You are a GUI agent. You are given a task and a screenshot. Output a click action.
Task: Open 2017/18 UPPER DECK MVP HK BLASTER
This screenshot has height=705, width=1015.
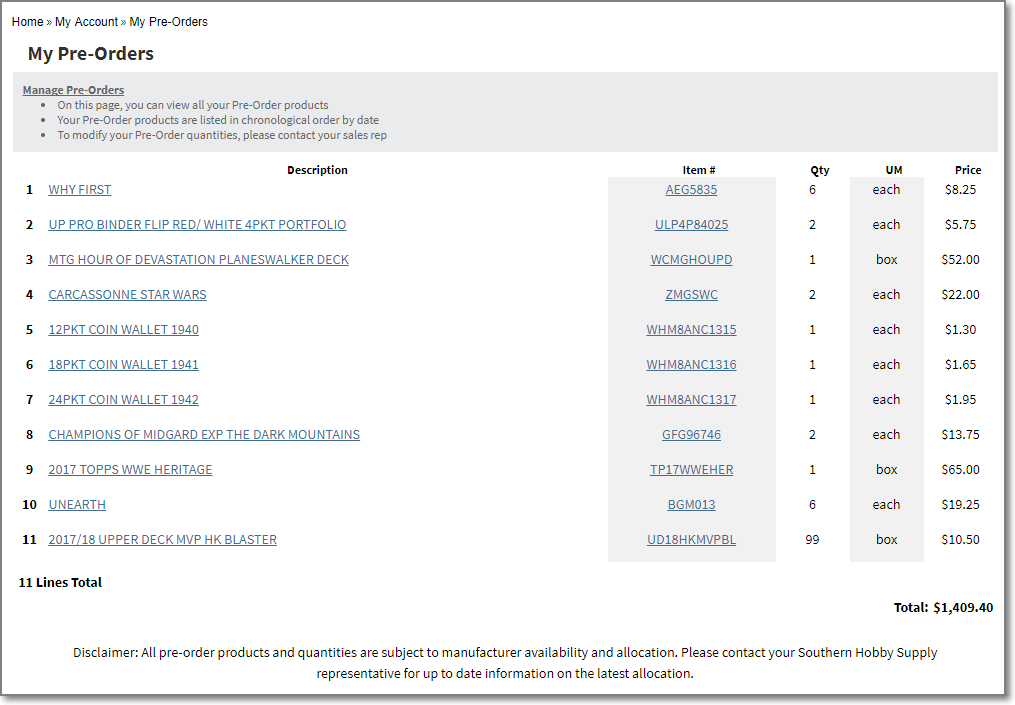click(162, 539)
